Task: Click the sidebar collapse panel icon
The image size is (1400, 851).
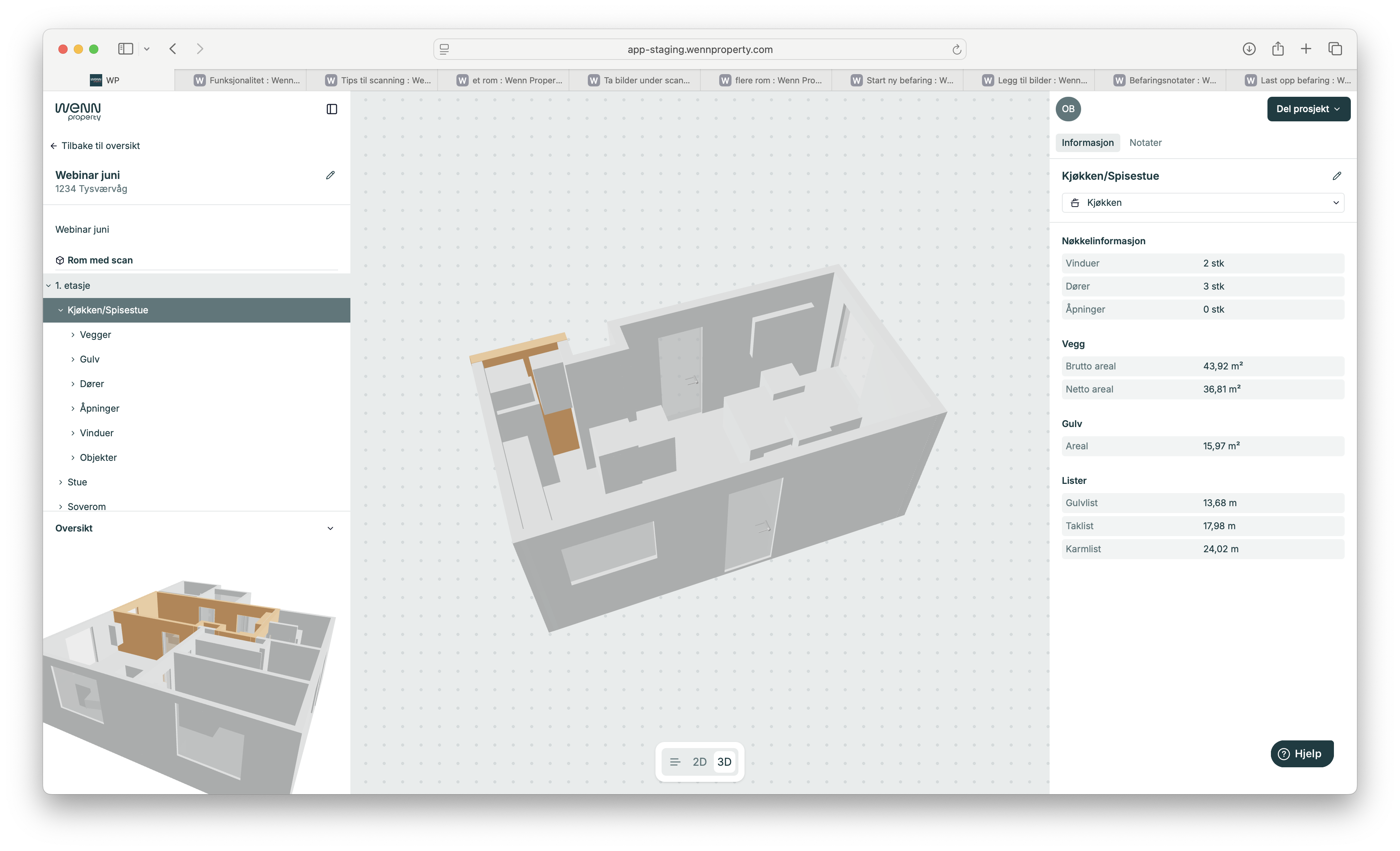Action: [x=332, y=109]
